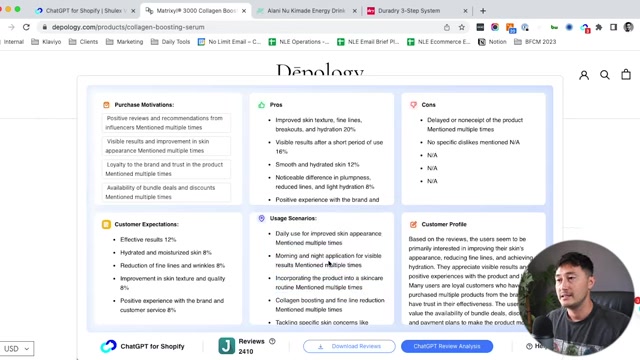Switch to ChatGPT for Shopify | Shulex tab
Screen dimensions: 640x360
coord(86,11)
